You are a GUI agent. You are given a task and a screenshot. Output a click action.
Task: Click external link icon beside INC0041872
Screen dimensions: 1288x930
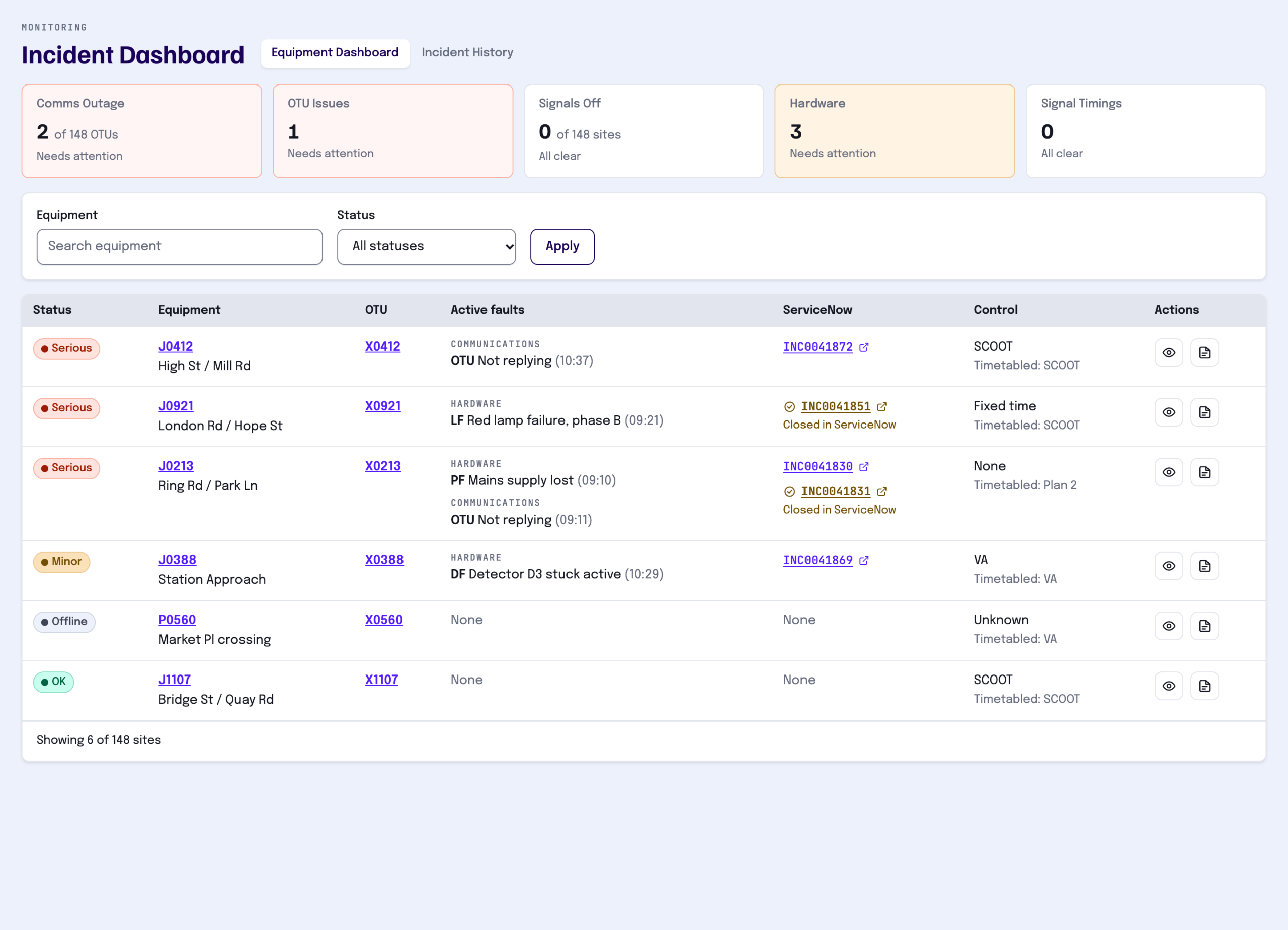coord(864,347)
